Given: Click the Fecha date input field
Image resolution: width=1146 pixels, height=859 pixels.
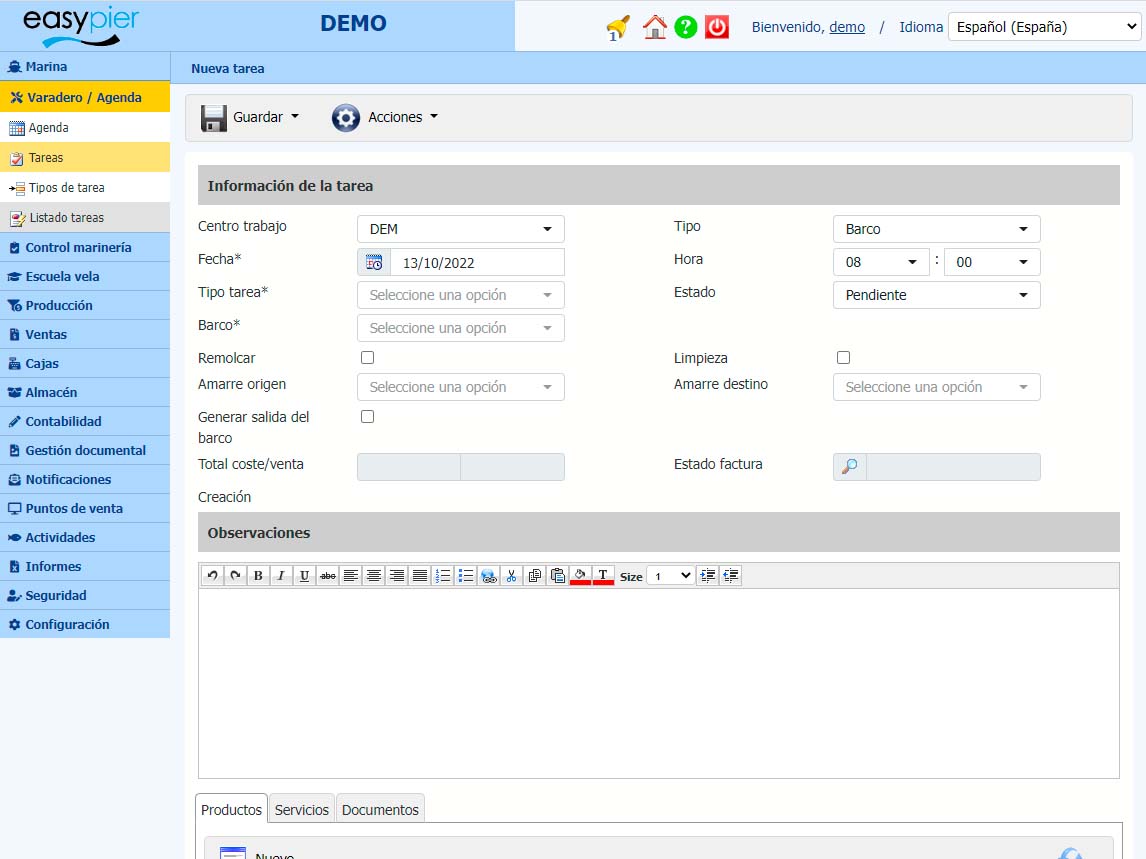Looking at the screenshot, I should point(477,262).
